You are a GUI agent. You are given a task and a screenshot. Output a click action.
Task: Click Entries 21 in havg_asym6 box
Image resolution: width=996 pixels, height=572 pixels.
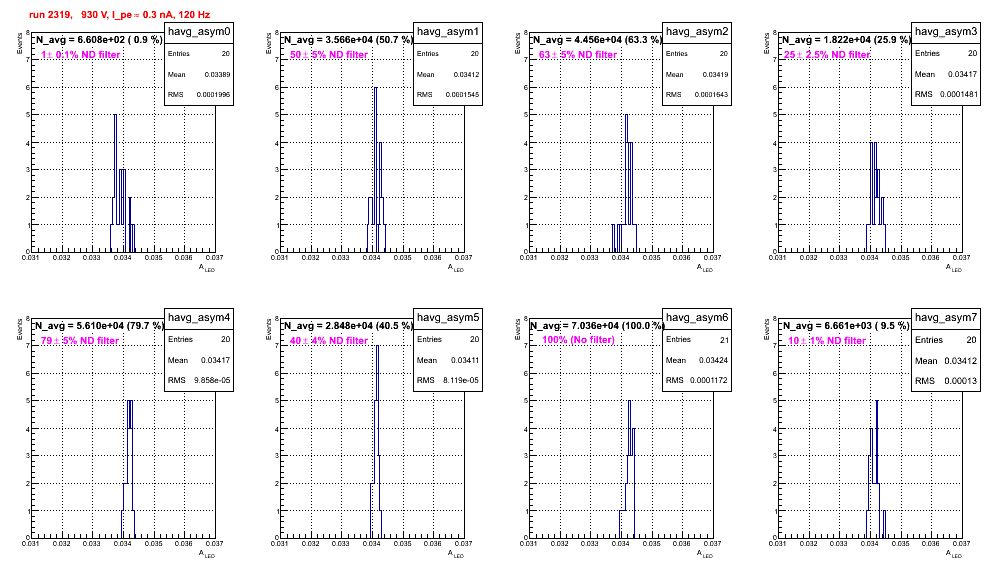click(697, 339)
